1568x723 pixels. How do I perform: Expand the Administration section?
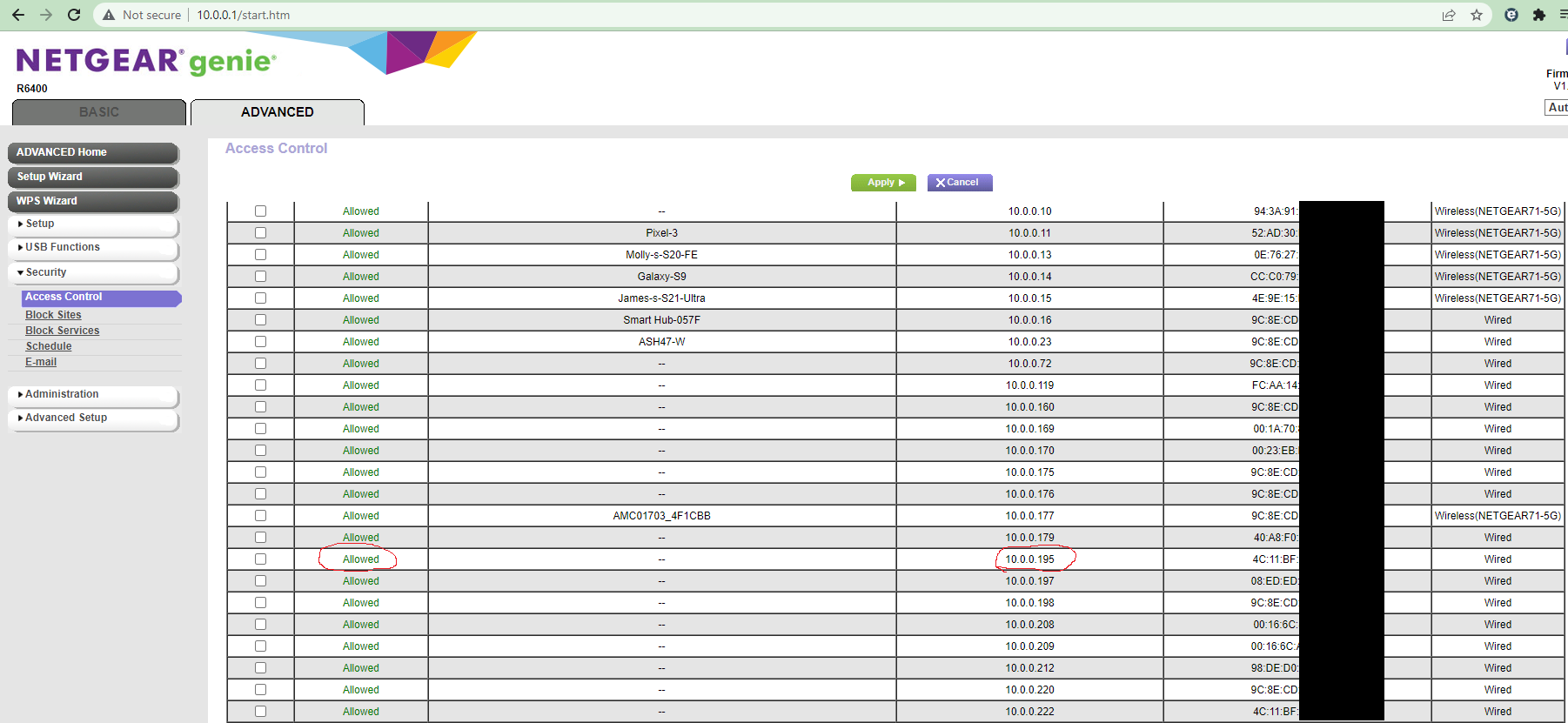click(x=93, y=395)
